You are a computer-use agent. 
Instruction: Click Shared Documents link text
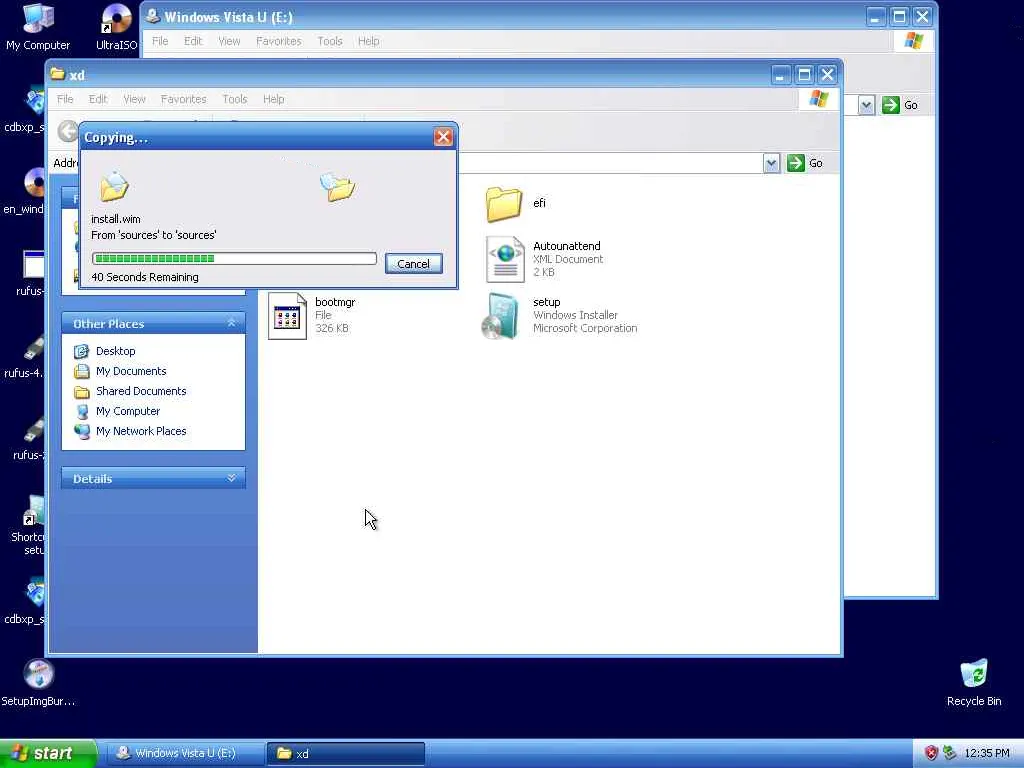click(x=141, y=391)
